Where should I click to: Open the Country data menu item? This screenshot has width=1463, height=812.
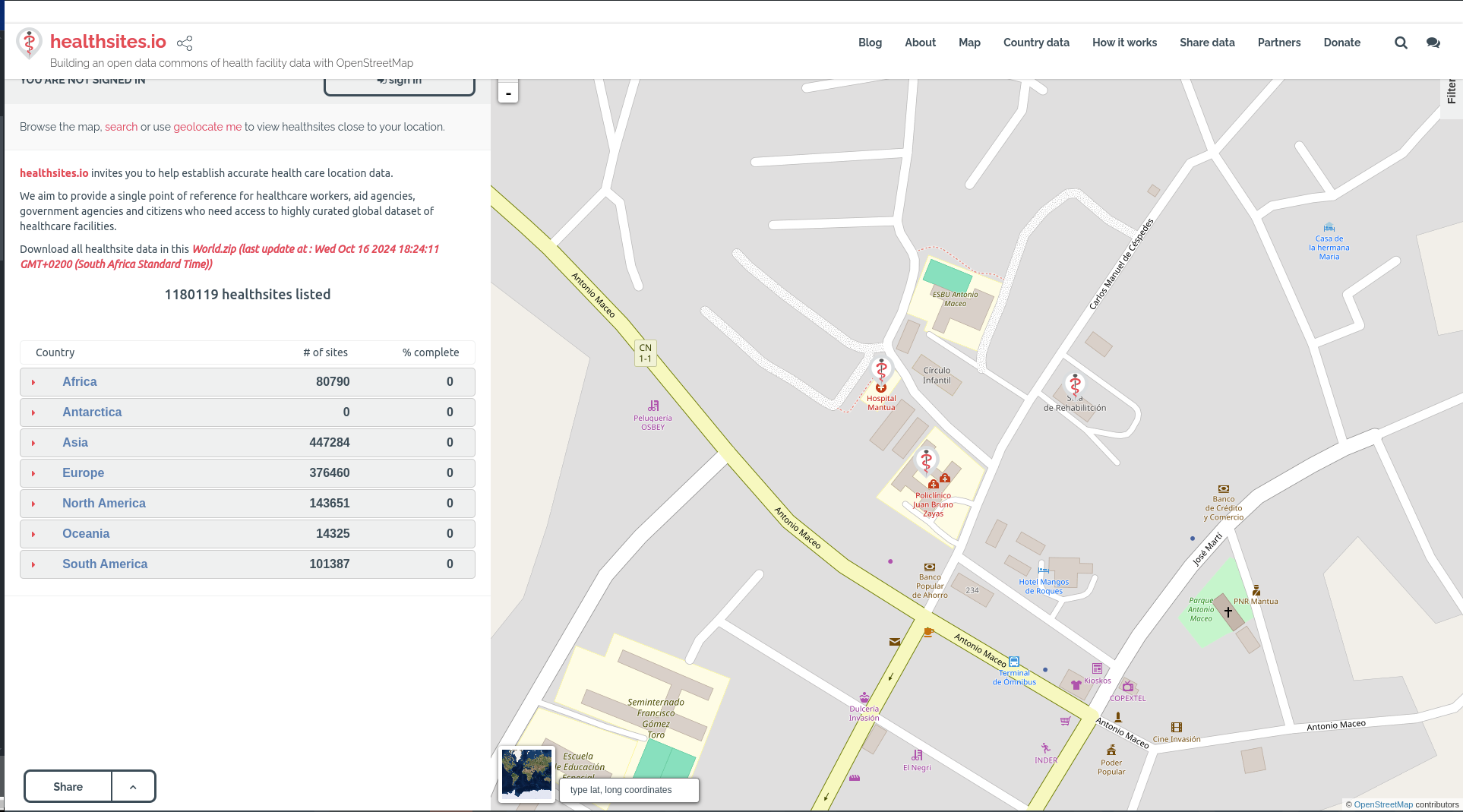(x=1036, y=43)
